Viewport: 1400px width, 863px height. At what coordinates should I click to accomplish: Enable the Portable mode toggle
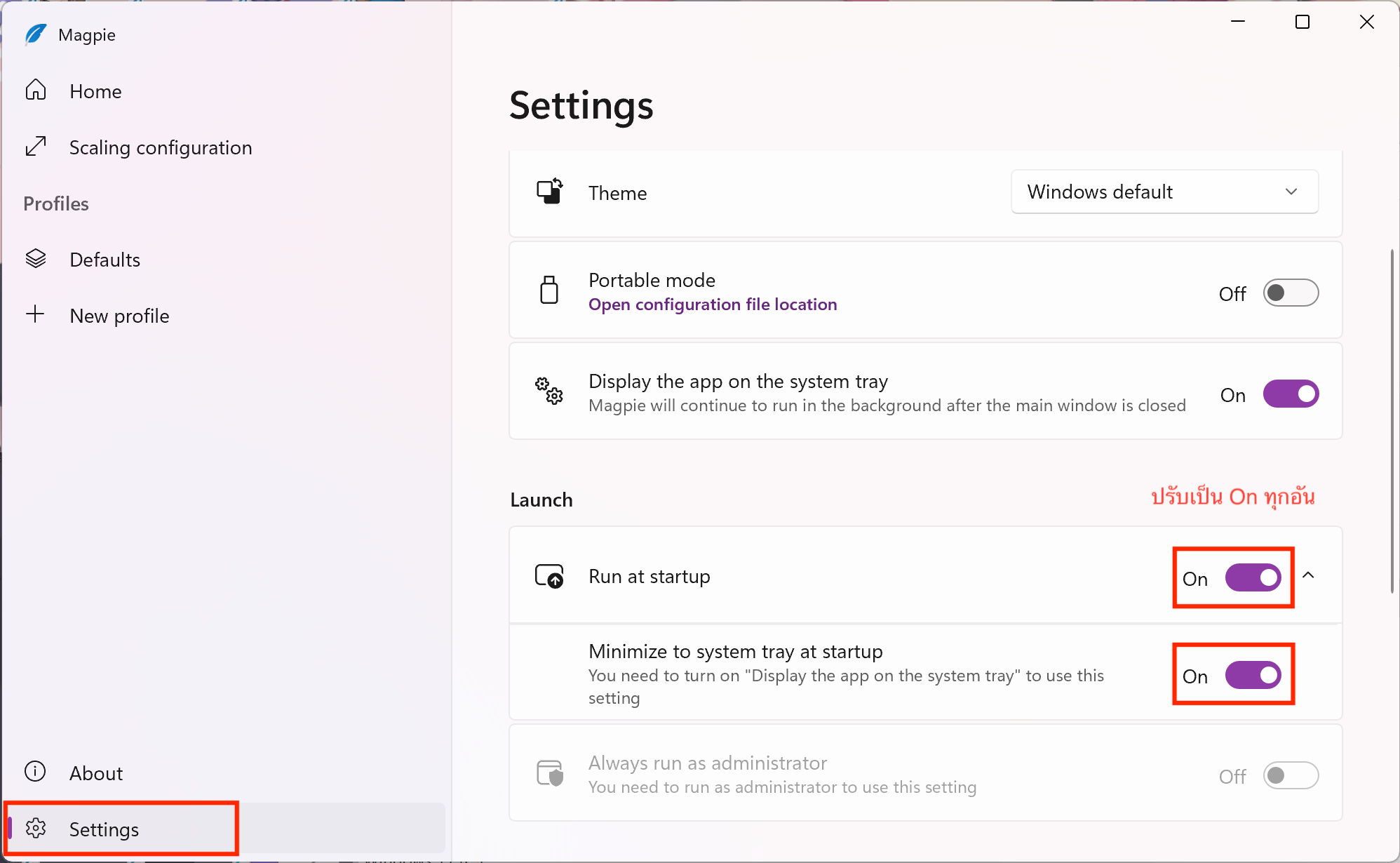tap(1291, 293)
